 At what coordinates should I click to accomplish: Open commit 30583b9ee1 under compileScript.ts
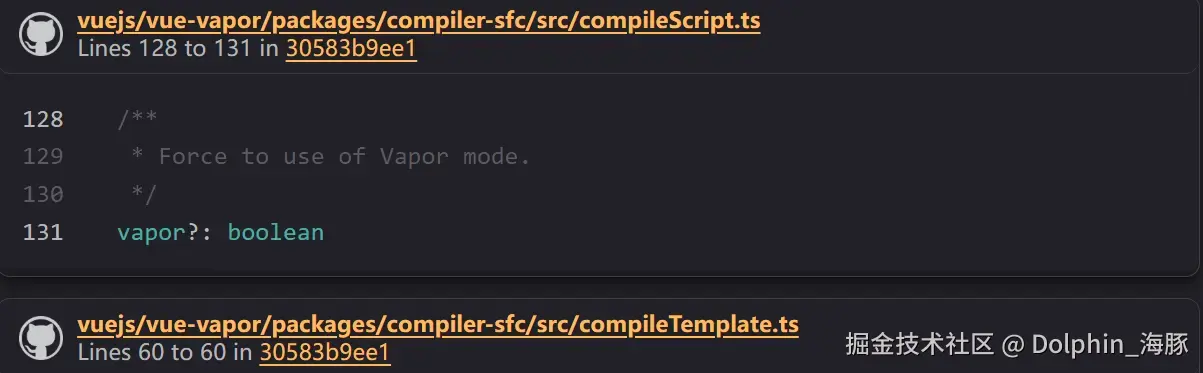click(x=351, y=49)
